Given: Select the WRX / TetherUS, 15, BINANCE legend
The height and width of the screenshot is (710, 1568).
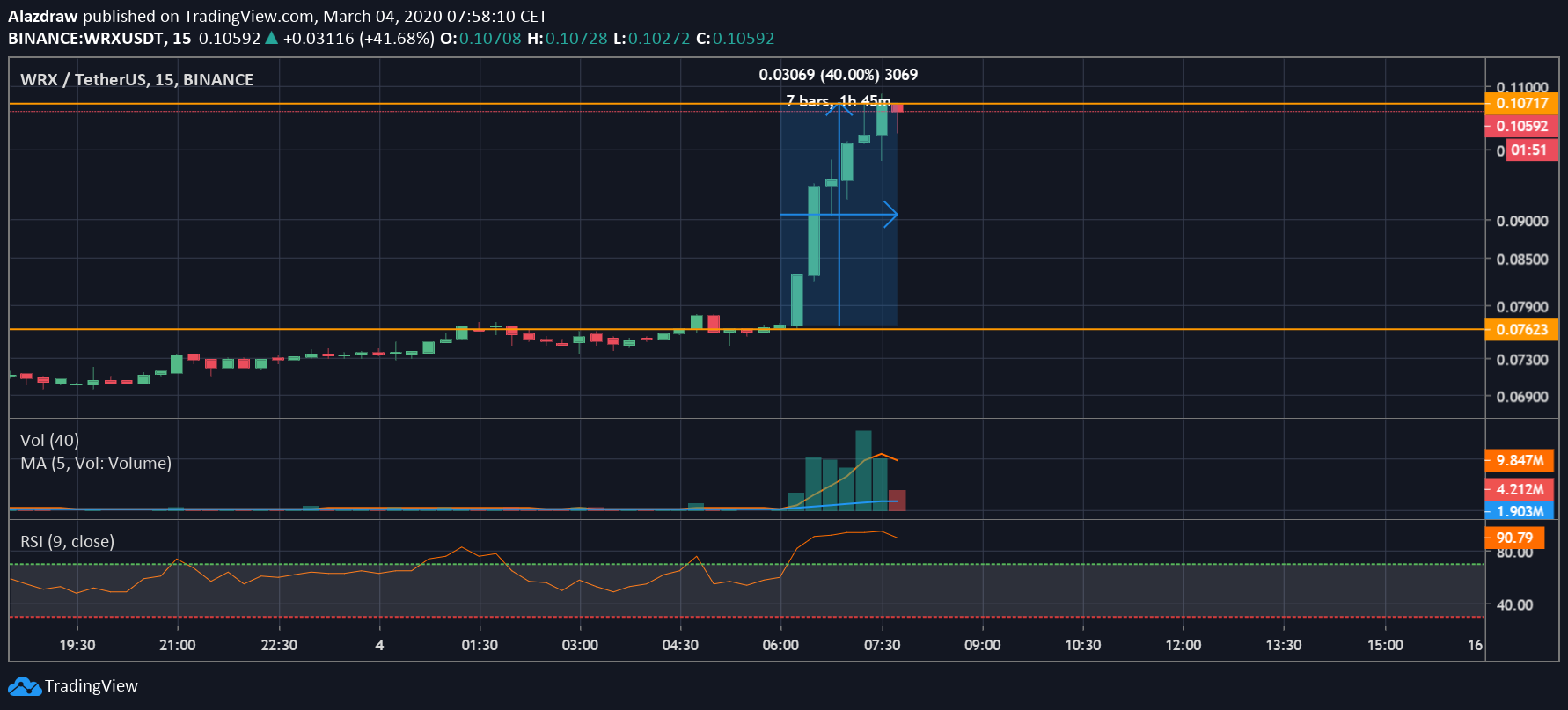Looking at the screenshot, I should 136,80.
